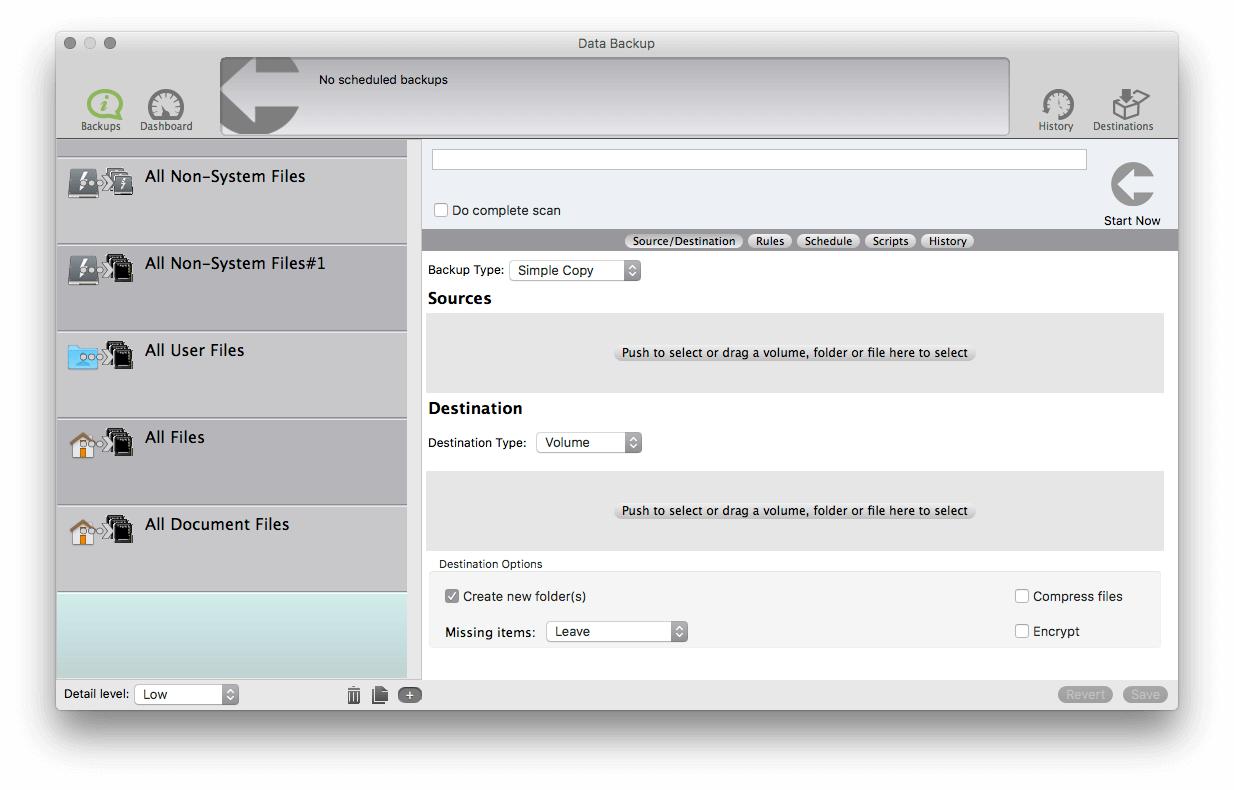1234x790 pixels.
Task: Change the Missing items dropdown from Leave
Action: (x=616, y=631)
